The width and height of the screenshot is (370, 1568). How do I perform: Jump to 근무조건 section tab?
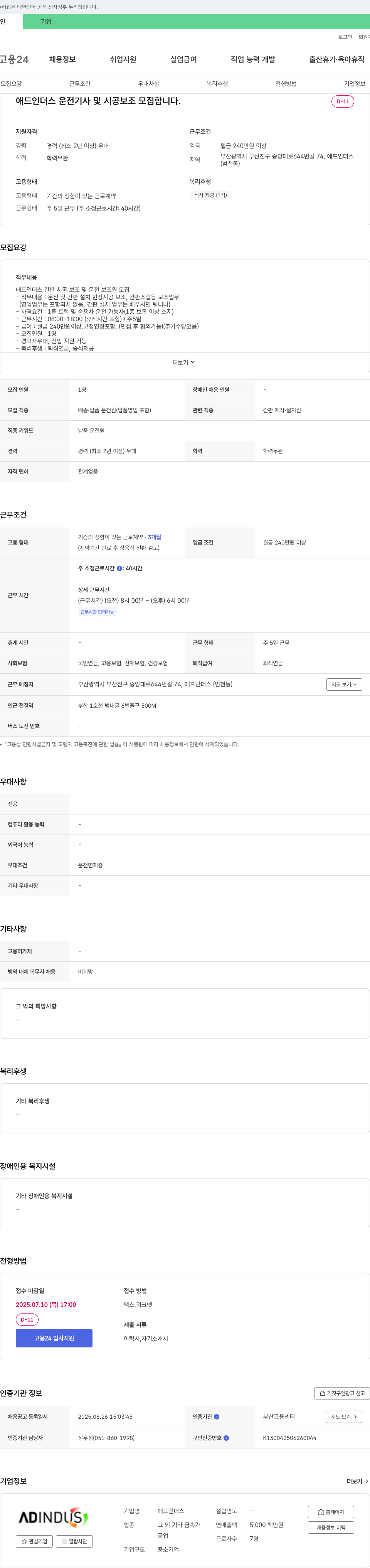click(x=80, y=83)
